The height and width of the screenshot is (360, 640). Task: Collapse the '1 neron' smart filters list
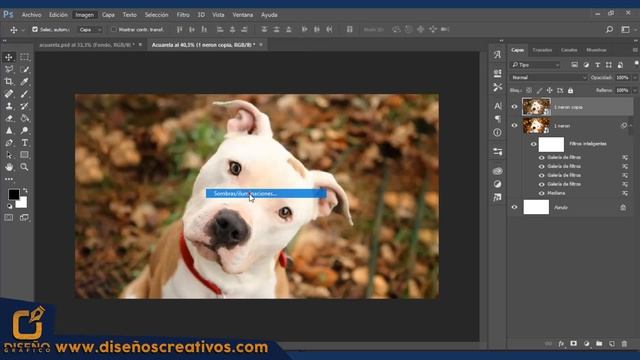click(x=631, y=126)
